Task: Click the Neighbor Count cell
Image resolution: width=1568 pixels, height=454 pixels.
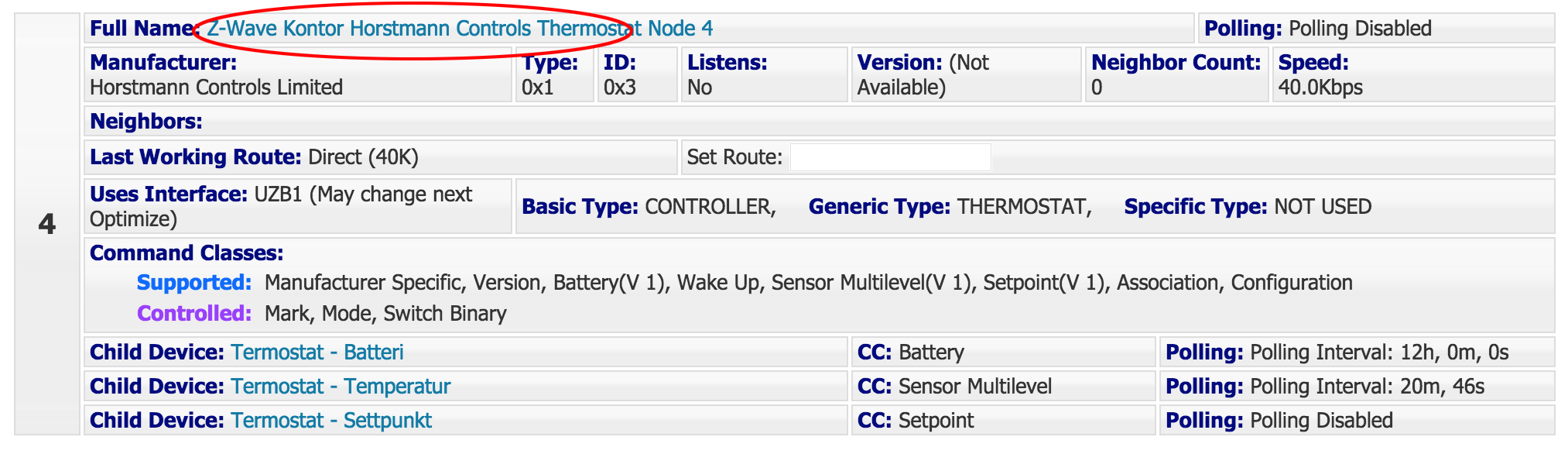Action: click(x=1176, y=74)
